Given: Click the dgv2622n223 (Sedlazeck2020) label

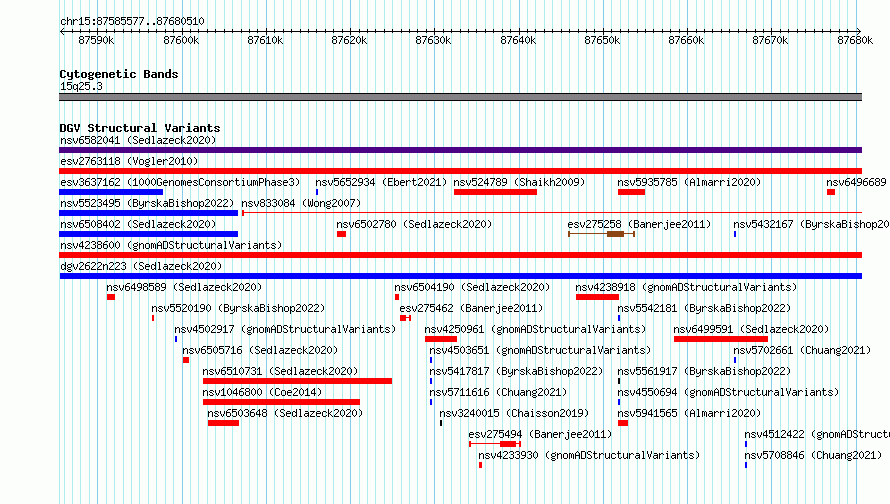Looking at the screenshot, I should pos(141,266).
